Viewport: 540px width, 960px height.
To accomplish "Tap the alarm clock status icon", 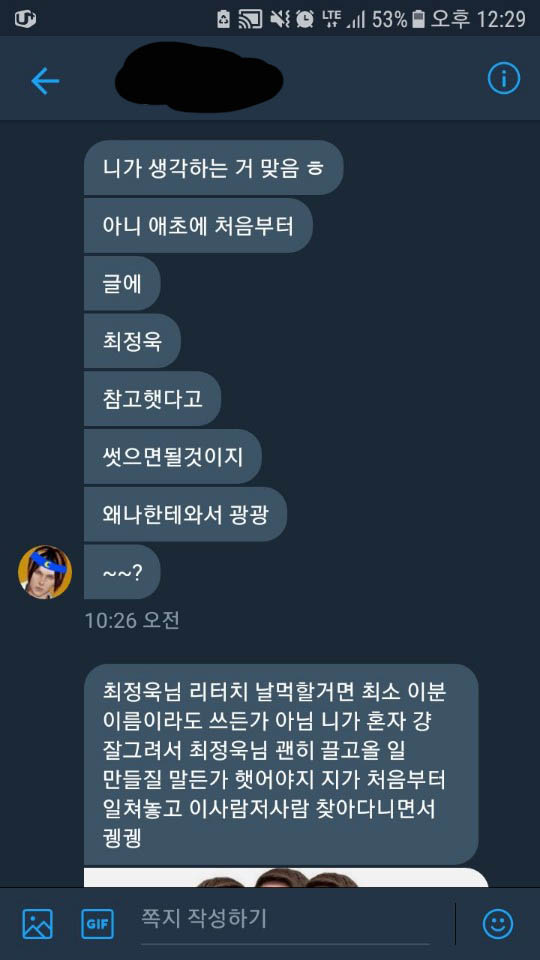I will (x=304, y=20).
